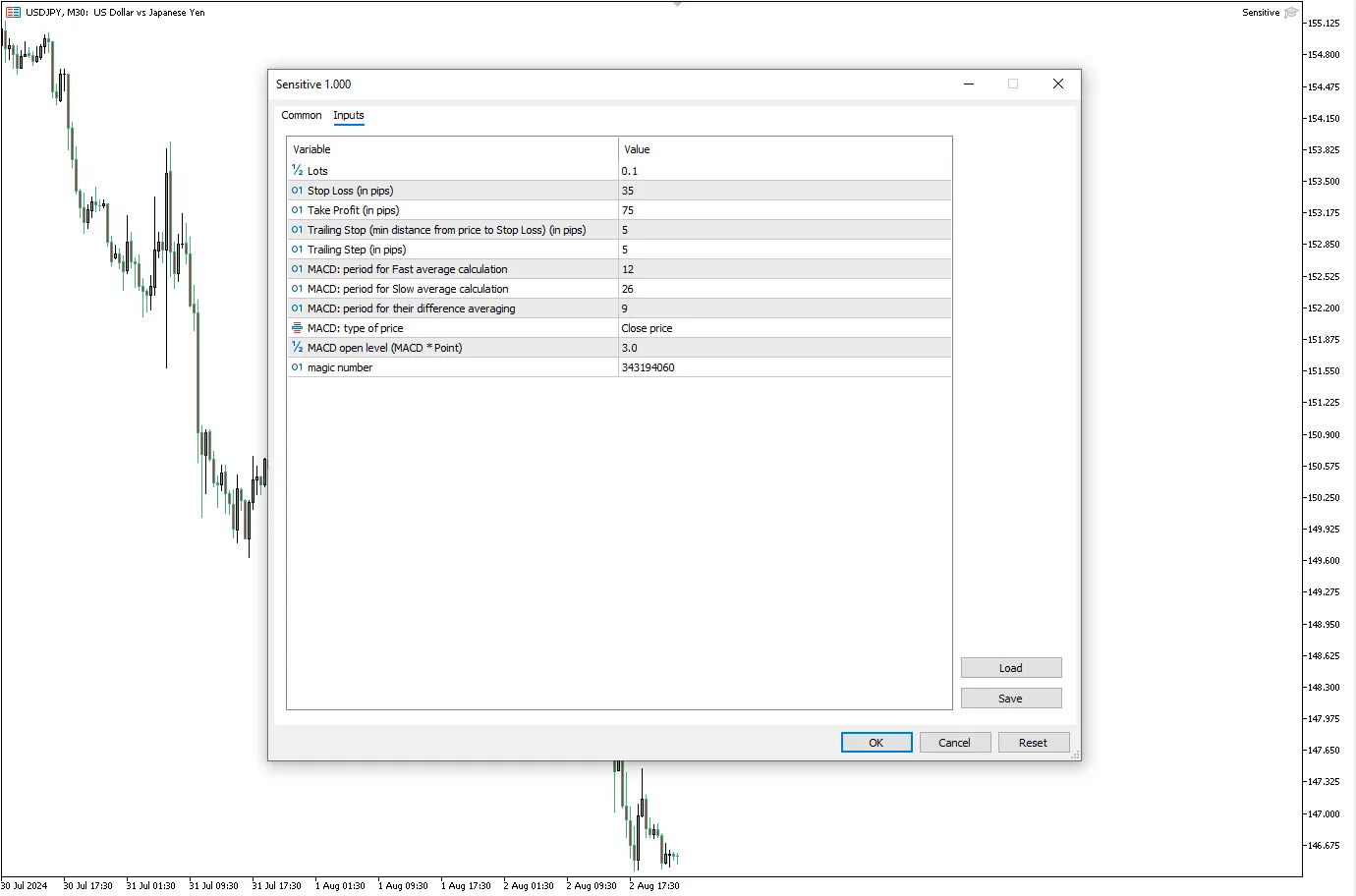
Task: Open the Close price dropdown value
Action: point(785,328)
